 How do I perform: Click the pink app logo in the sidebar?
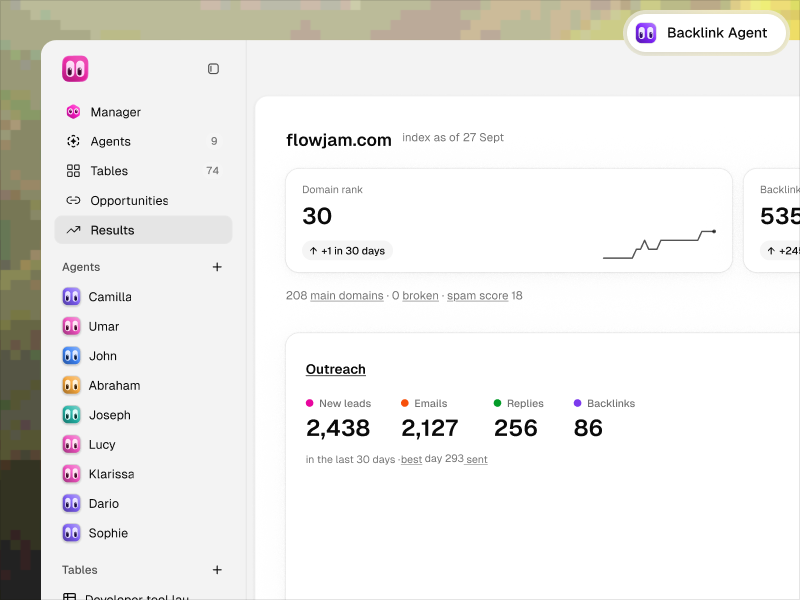click(75, 69)
